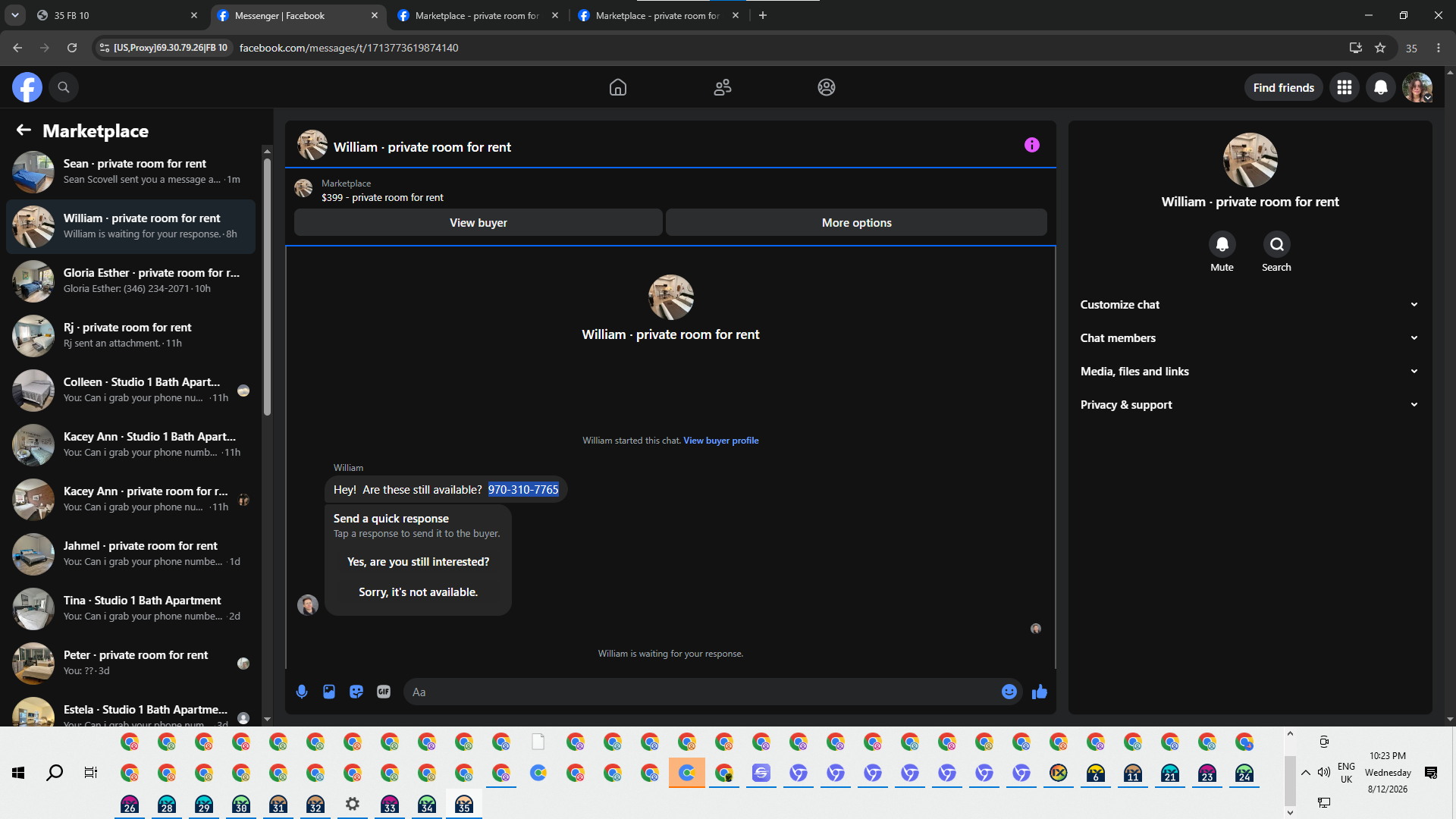The height and width of the screenshot is (819, 1456).
Task: Go back using the Marketplace arrow
Action: click(x=24, y=130)
